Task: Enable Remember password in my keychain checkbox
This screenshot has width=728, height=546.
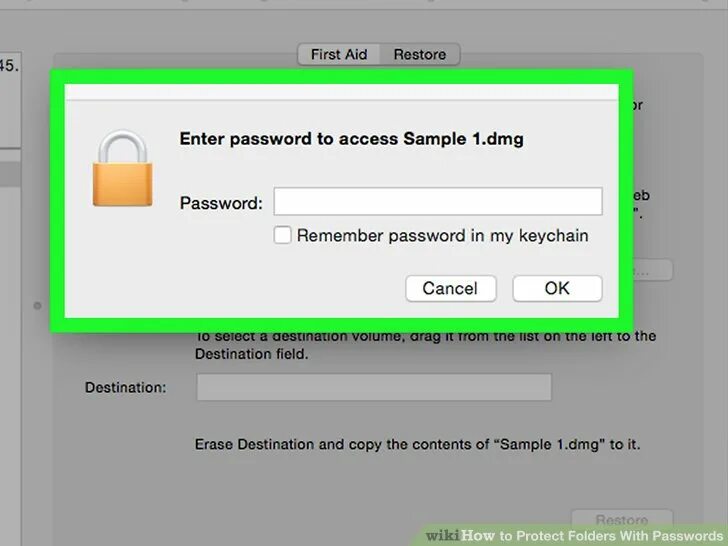Action: tap(282, 235)
